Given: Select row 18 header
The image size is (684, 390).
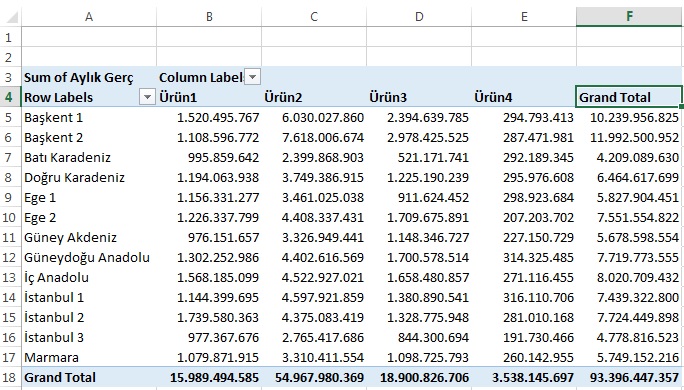Looking at the screenshot, I should point(10,377).
